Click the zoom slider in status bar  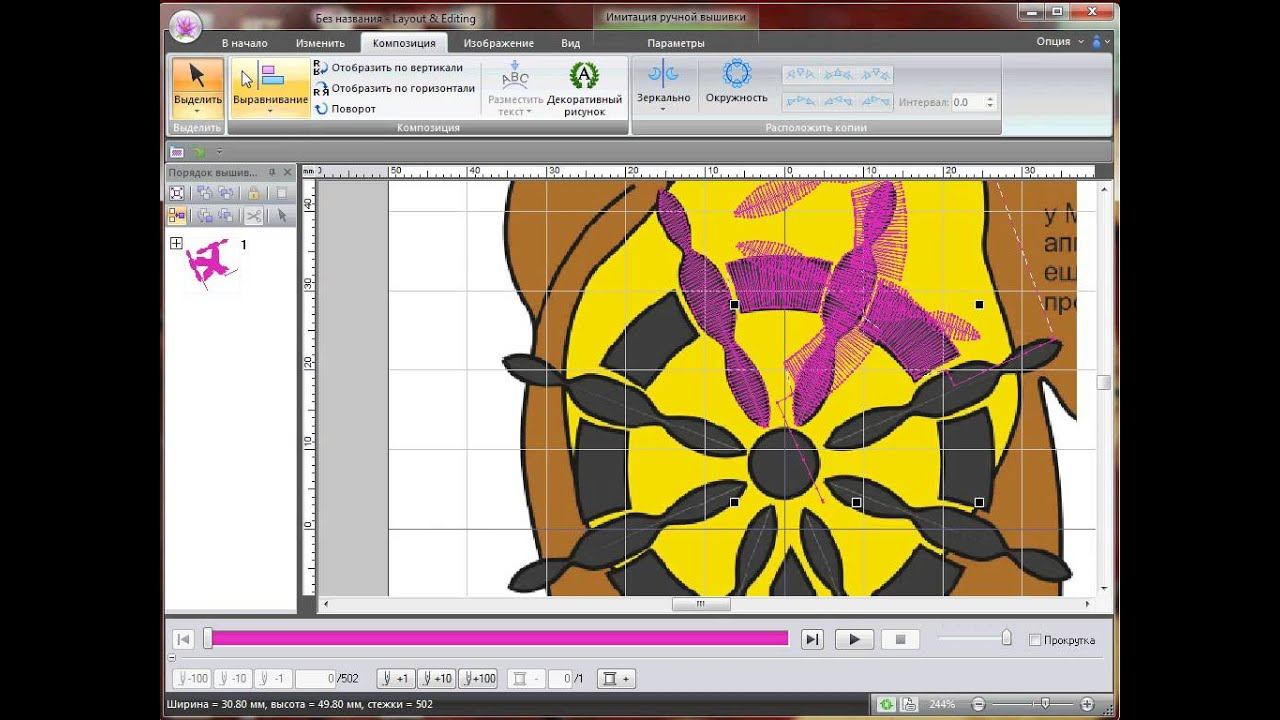1045,704
